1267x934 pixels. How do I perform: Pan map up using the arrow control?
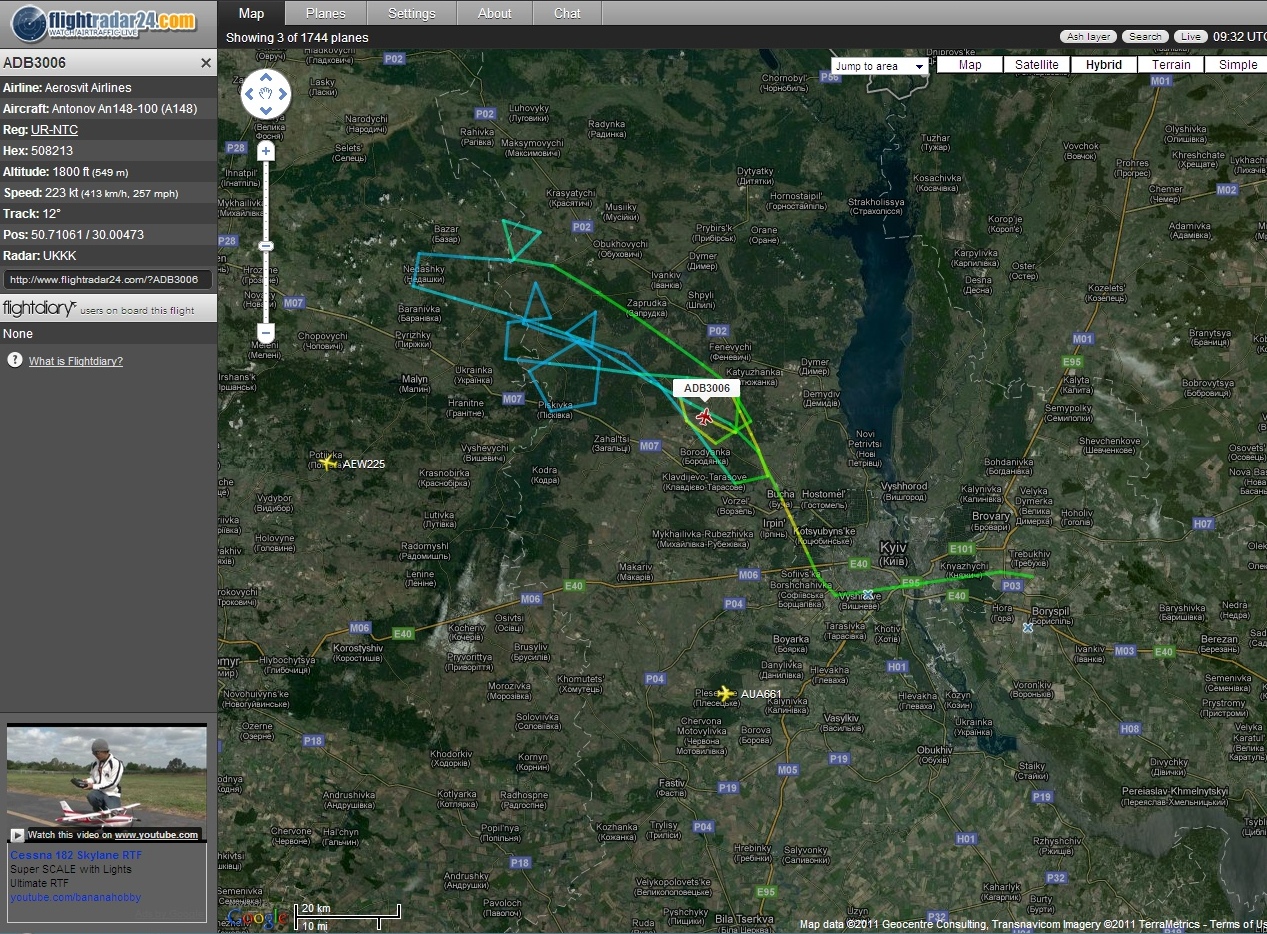[x=265, y=78]
